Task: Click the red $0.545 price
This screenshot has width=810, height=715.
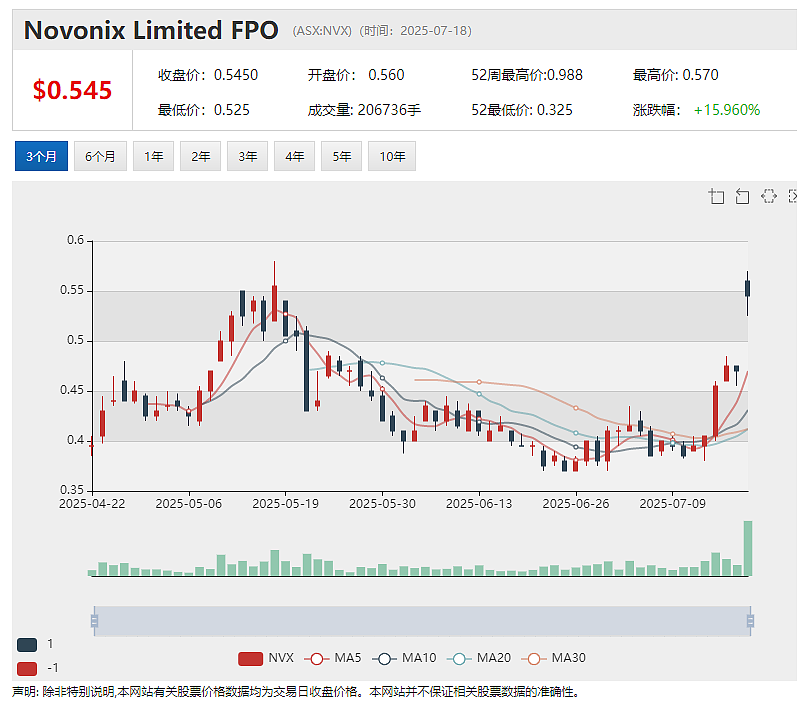Action: coord(72,90)
